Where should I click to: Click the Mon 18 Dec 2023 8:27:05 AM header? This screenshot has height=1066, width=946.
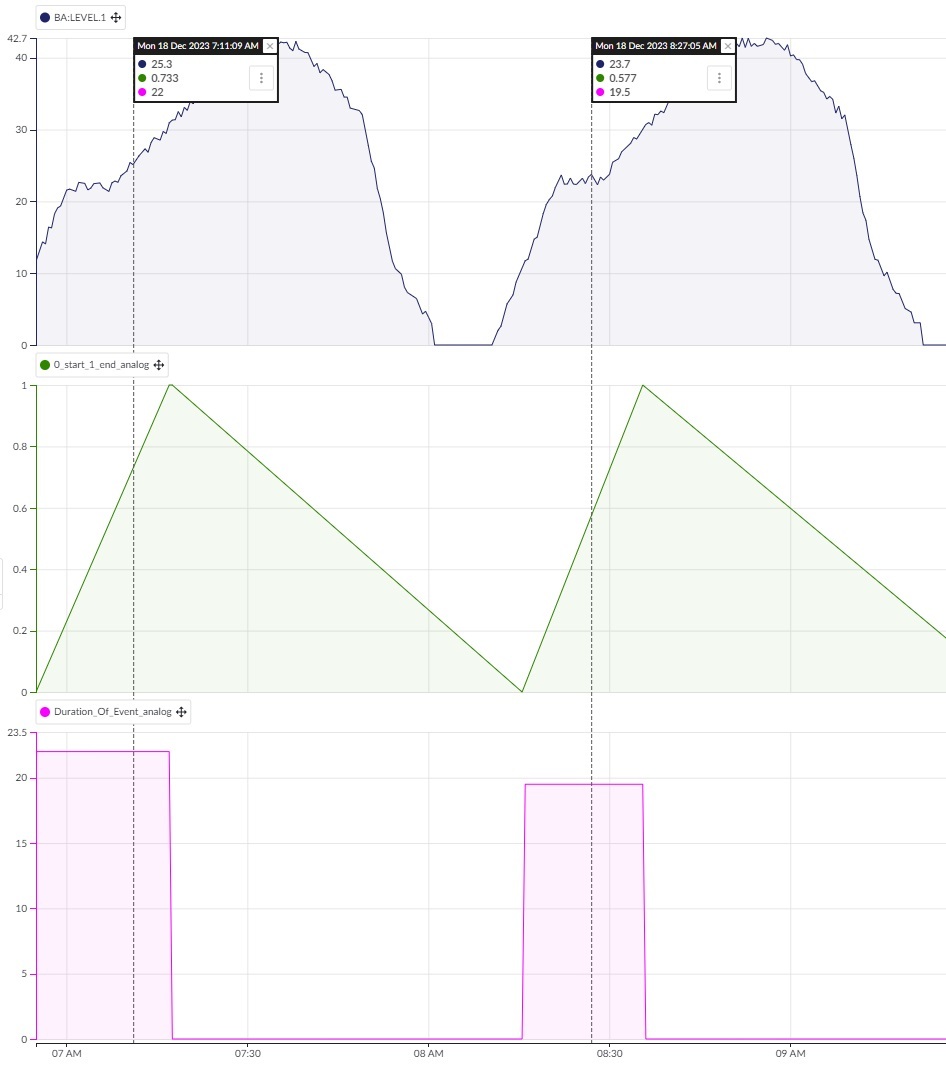[656, 46]
